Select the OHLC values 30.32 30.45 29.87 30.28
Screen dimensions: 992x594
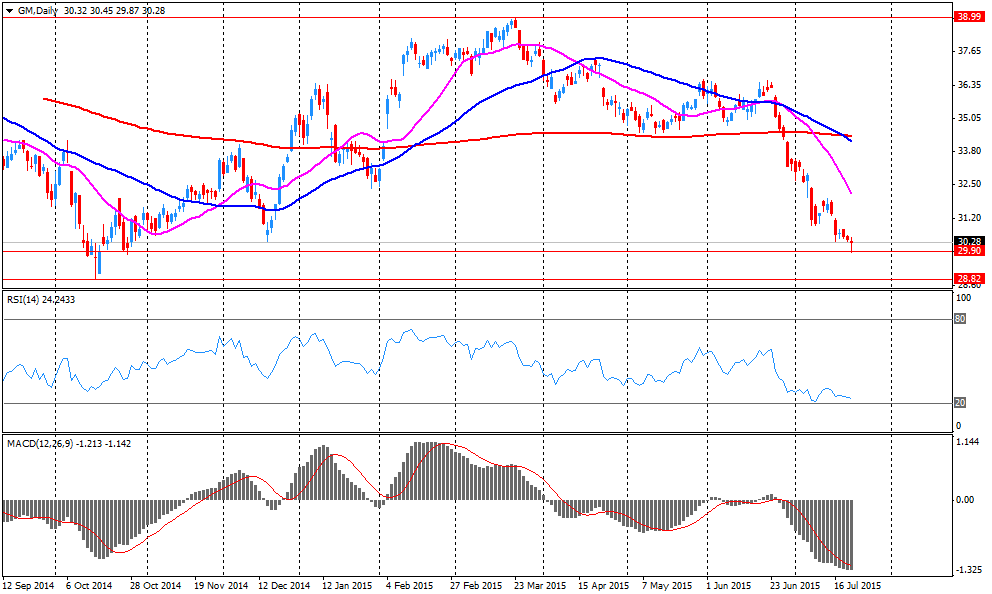(x=114, y=11)
